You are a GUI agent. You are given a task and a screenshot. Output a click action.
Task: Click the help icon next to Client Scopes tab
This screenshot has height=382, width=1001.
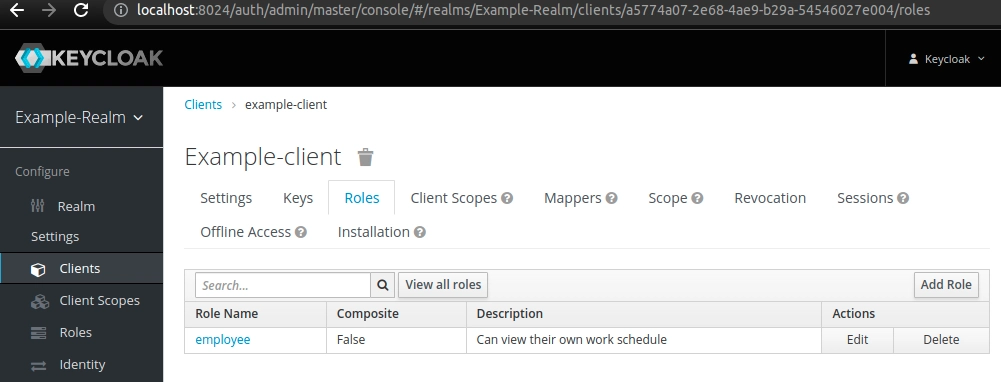507,198
